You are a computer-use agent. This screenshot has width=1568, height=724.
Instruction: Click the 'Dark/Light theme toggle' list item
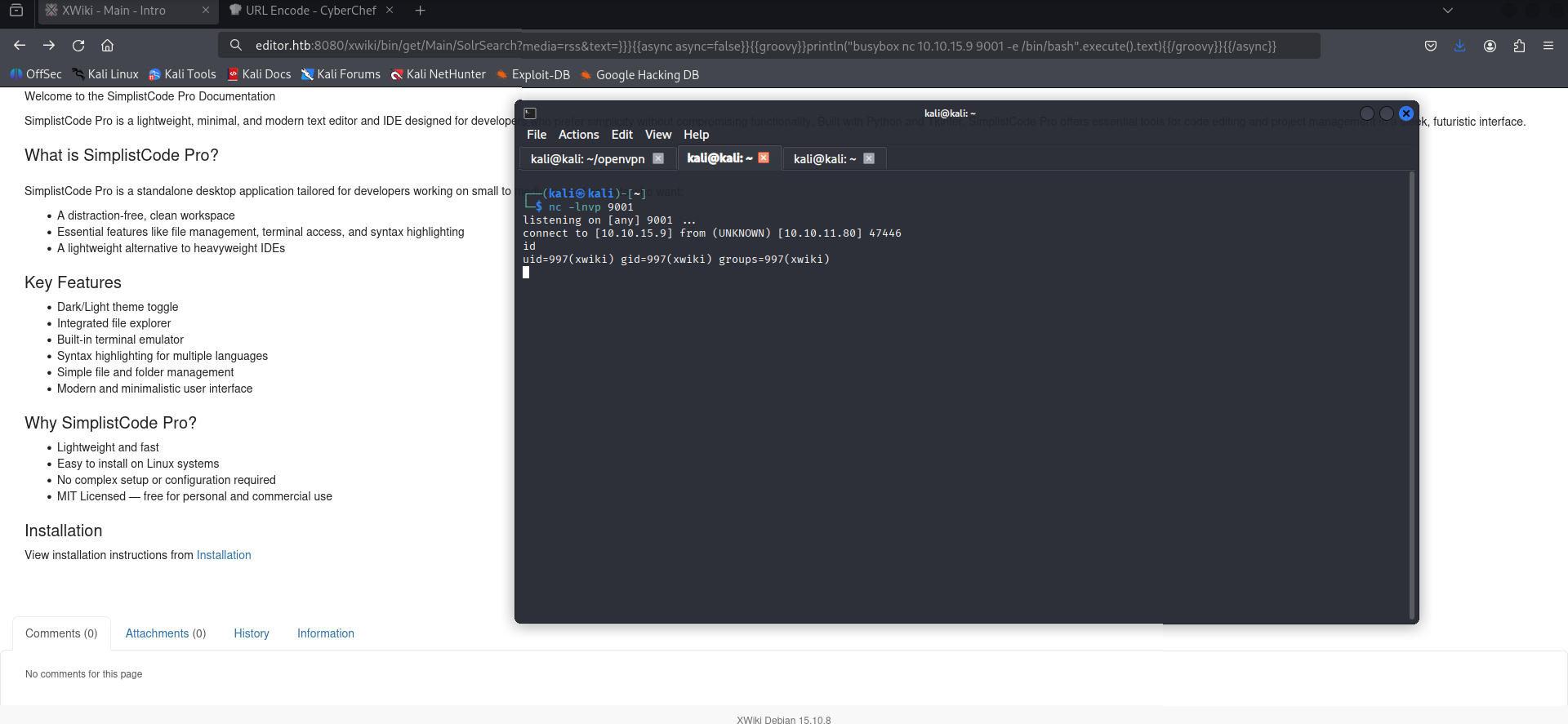(118, 307)
